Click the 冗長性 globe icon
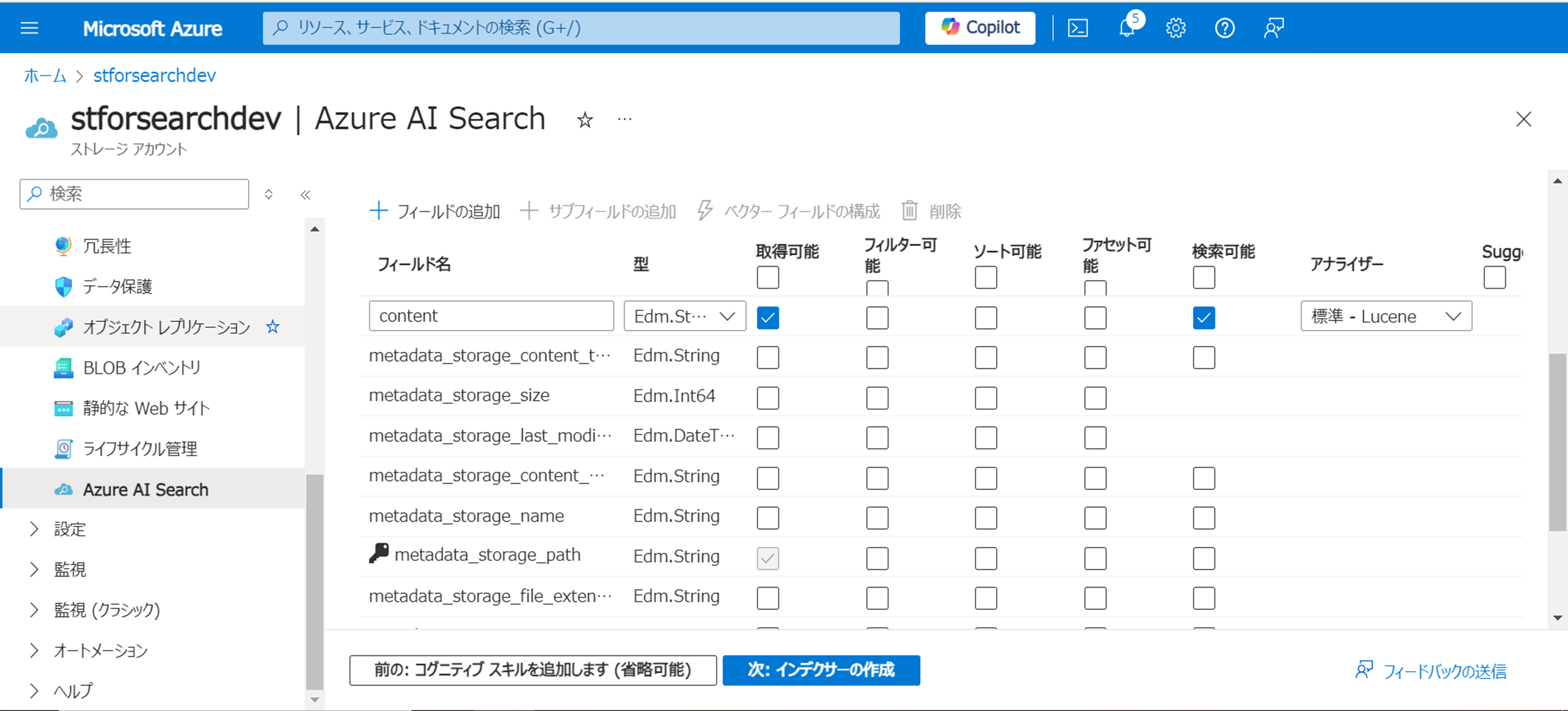Image resolution: width=1568 pixels, height=711 pixels. point(63,246)
